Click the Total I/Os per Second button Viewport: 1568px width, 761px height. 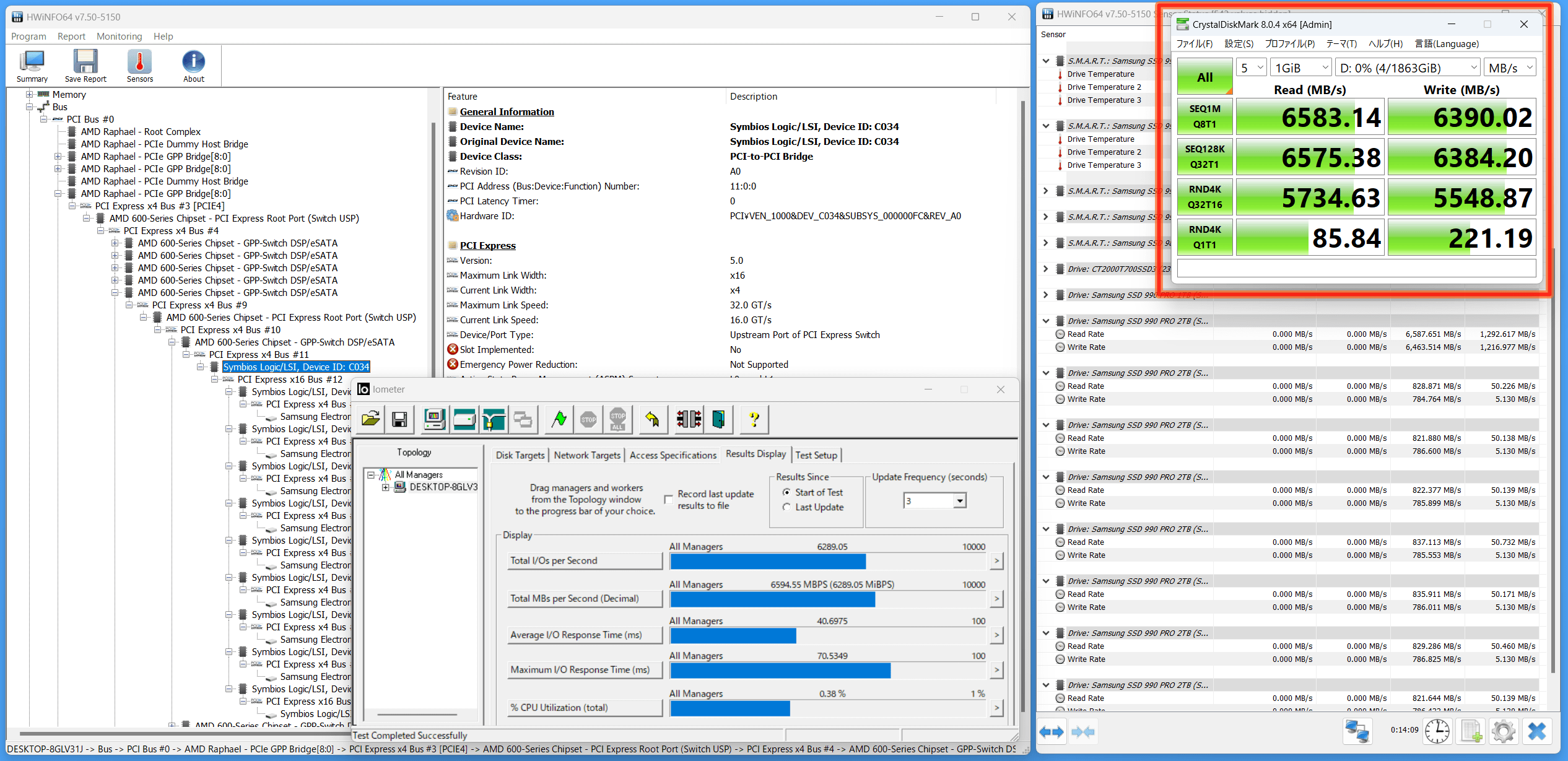[585, 560]
